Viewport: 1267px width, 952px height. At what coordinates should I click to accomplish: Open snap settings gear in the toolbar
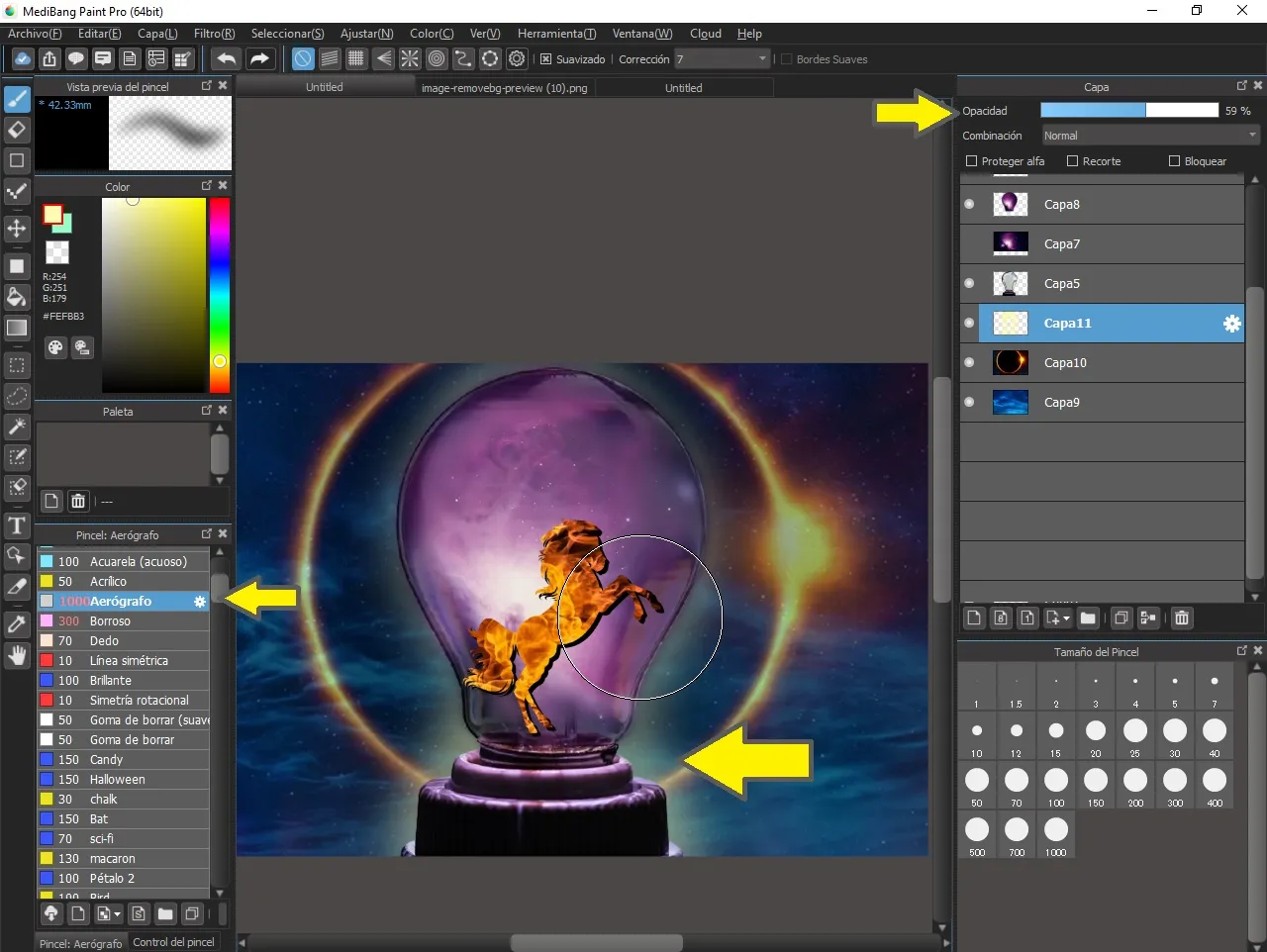pos(517,59)
